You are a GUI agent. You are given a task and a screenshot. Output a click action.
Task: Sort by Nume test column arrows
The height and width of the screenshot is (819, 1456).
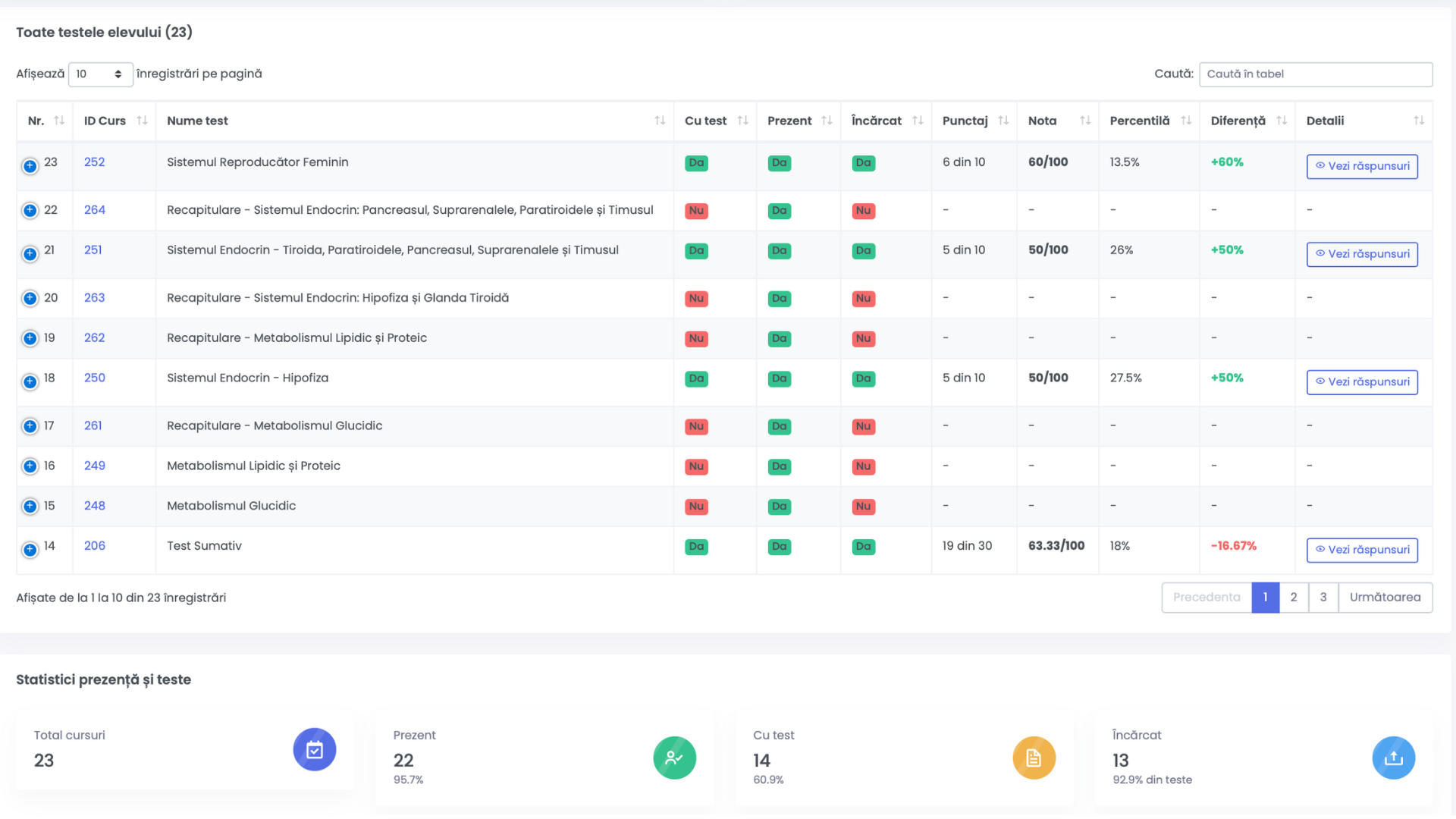(x=659, y=120)
